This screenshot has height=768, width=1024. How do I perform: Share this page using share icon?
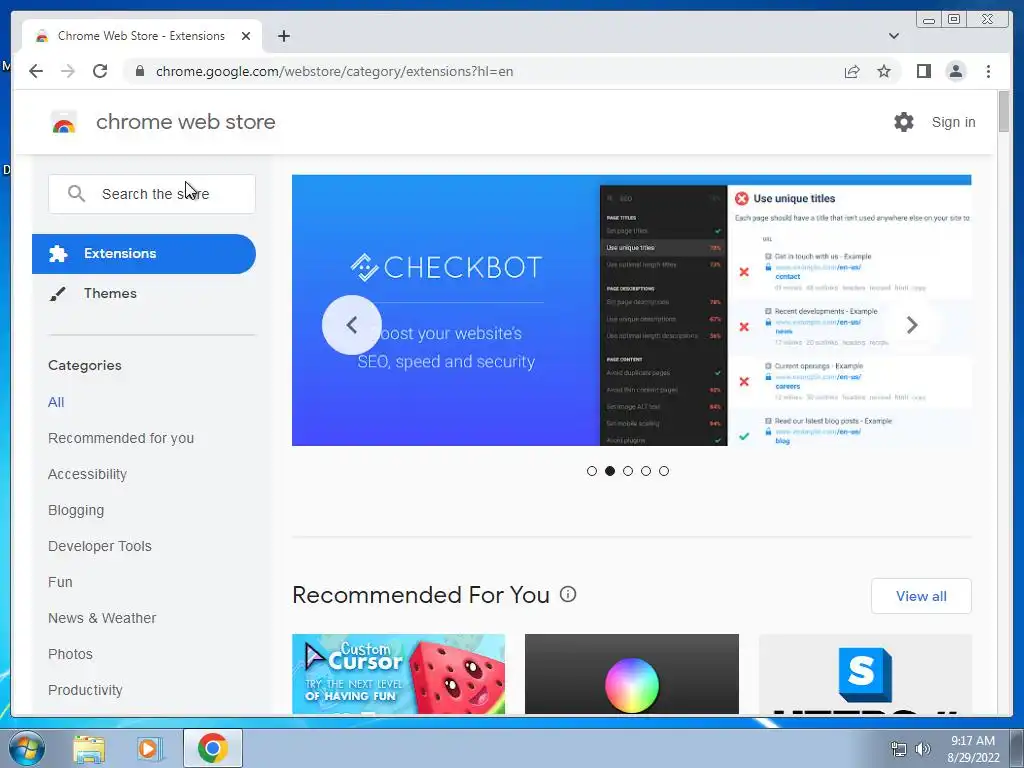(x=852, y=71)
